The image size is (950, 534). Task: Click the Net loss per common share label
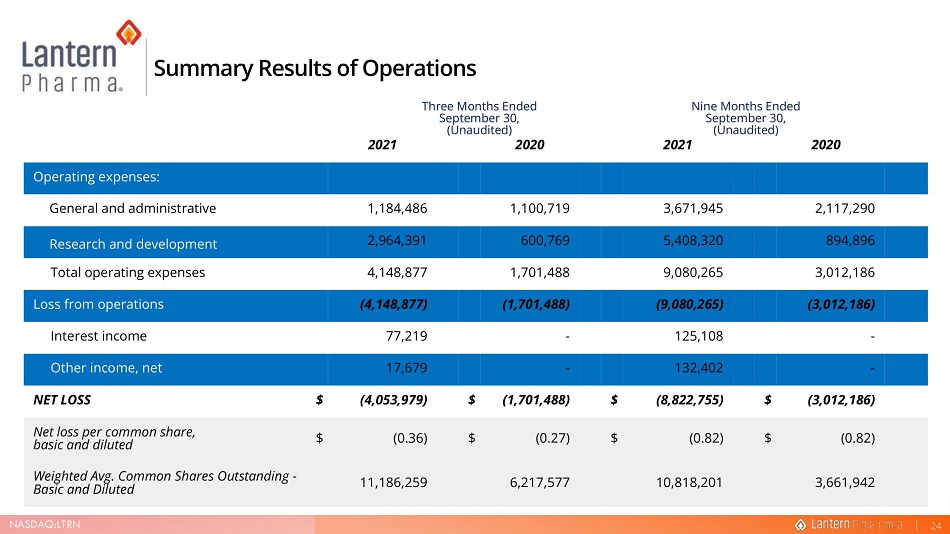114,438
